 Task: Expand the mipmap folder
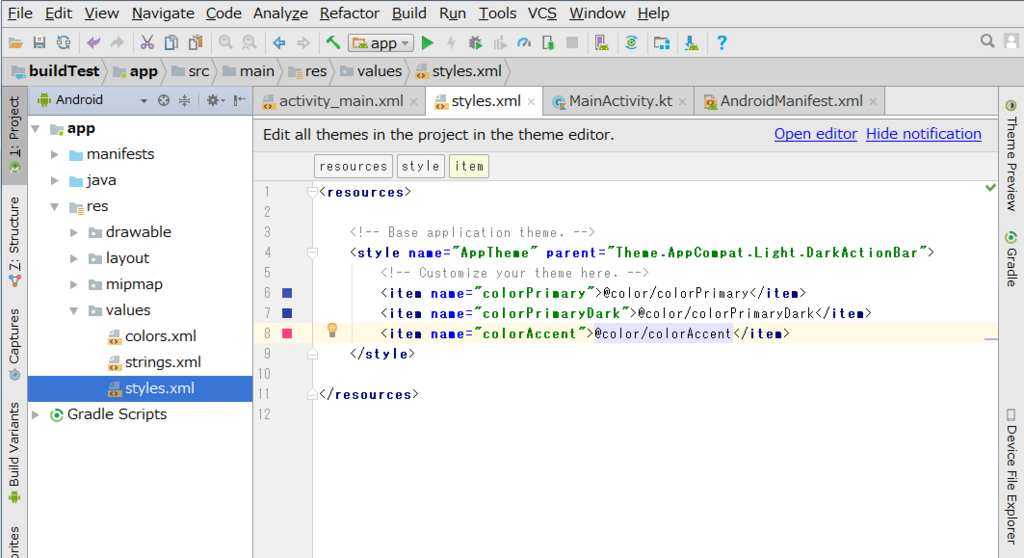(74, 285)
